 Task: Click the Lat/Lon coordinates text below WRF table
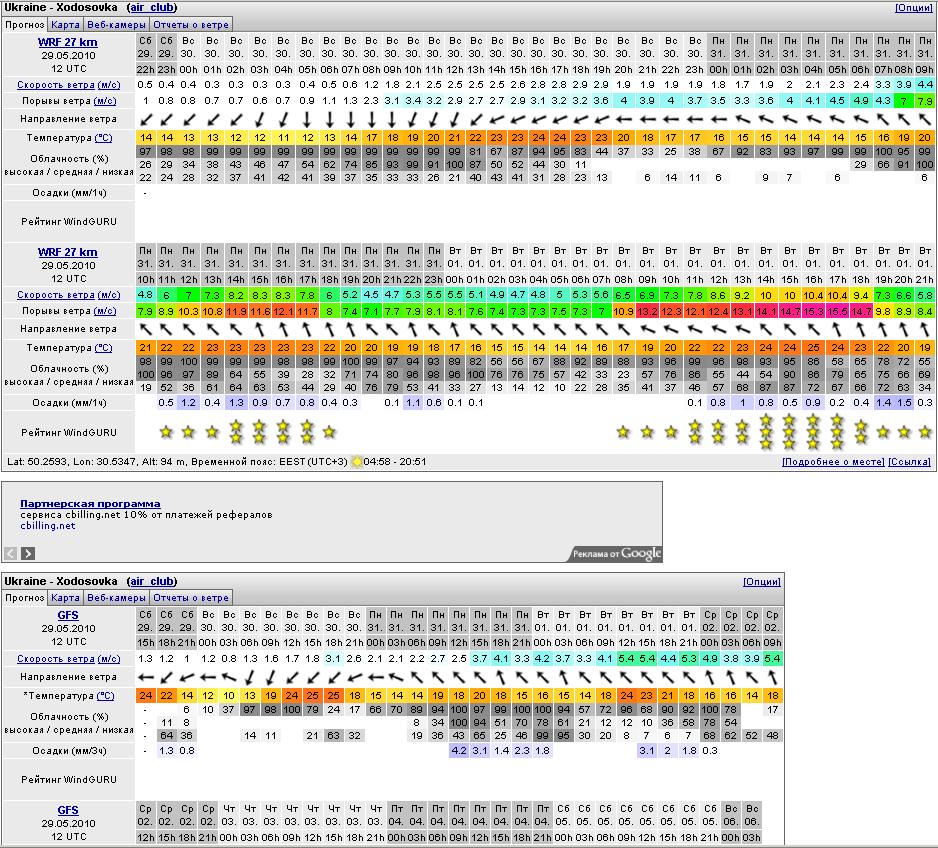[100, 462]
